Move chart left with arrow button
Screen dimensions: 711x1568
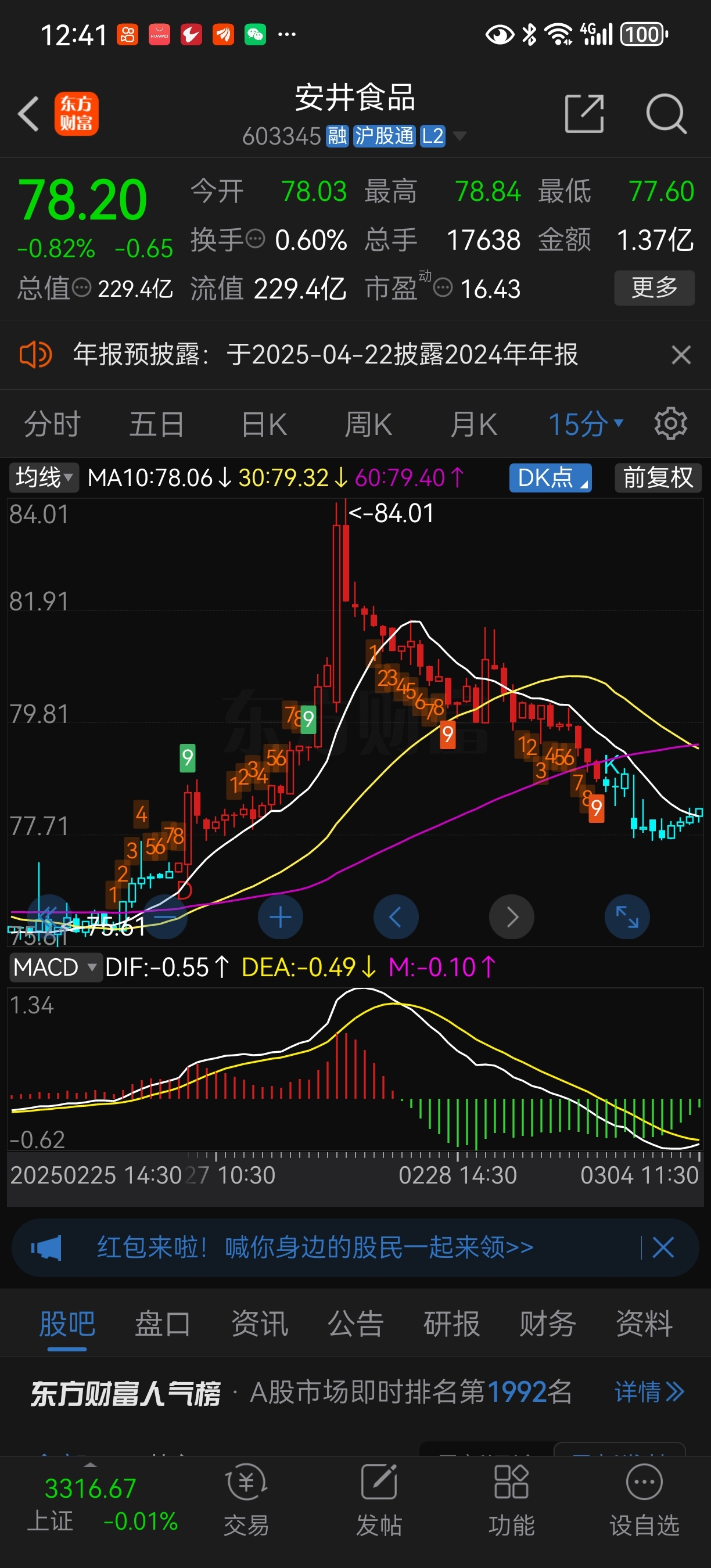396,916
